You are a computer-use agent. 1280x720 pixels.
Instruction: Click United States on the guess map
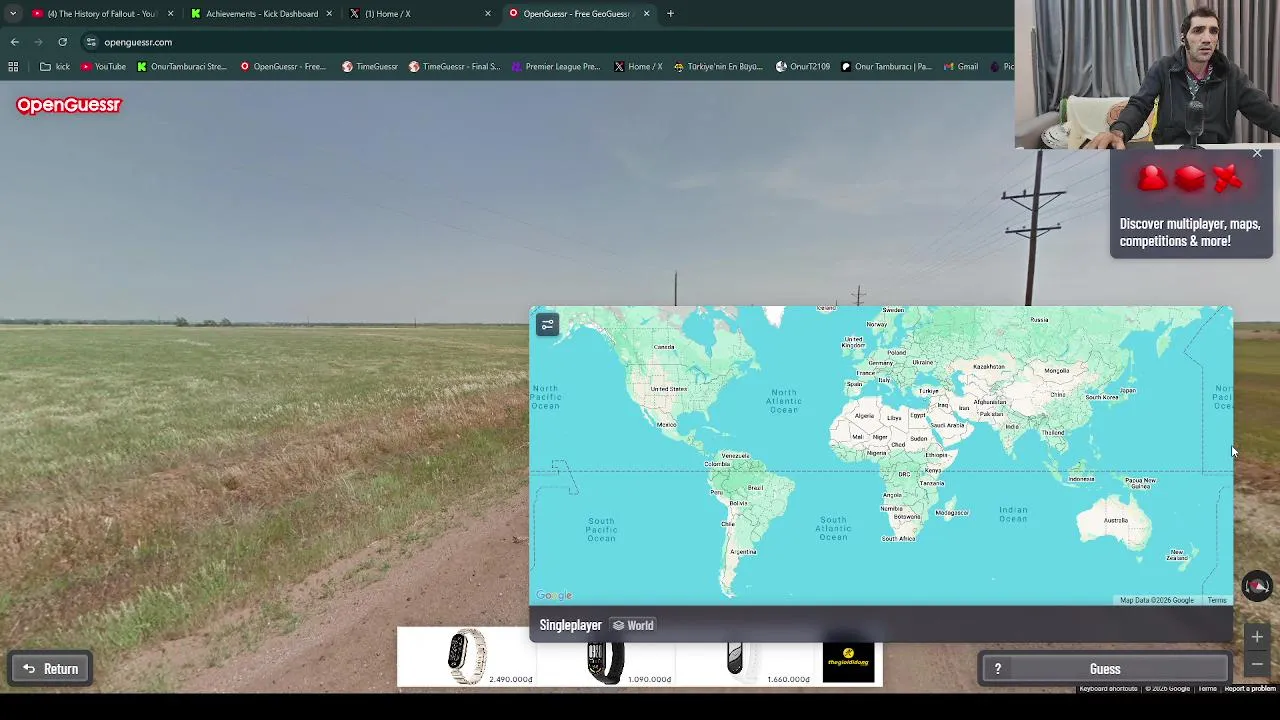pyautogui.click(x=668, y=388)
